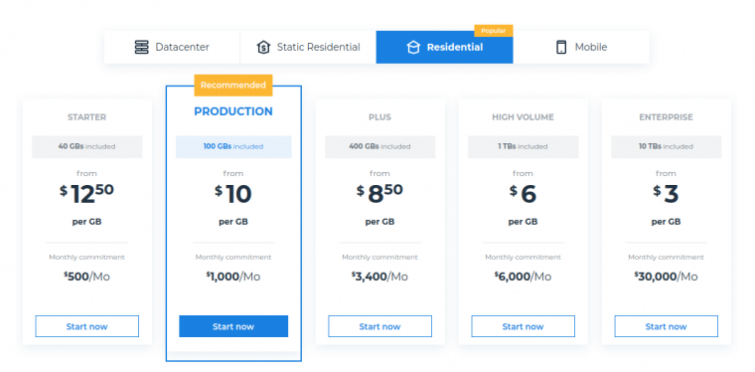Click 'Monthly commitment' in Starter card
This screenshot has width=755, height=372.
[87, 257]
